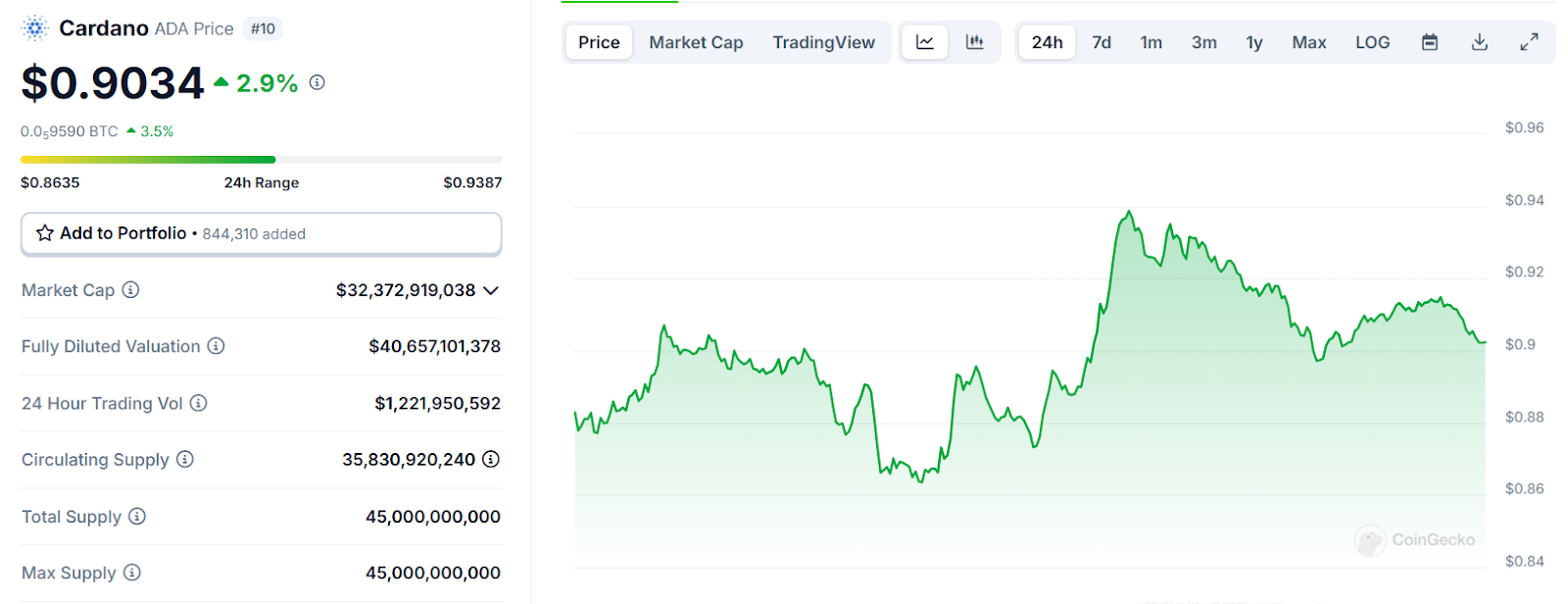1568x604 pixels.
Task: Open the TradingView chart tab
Action: pyautogui.click(x=823, y=42)
